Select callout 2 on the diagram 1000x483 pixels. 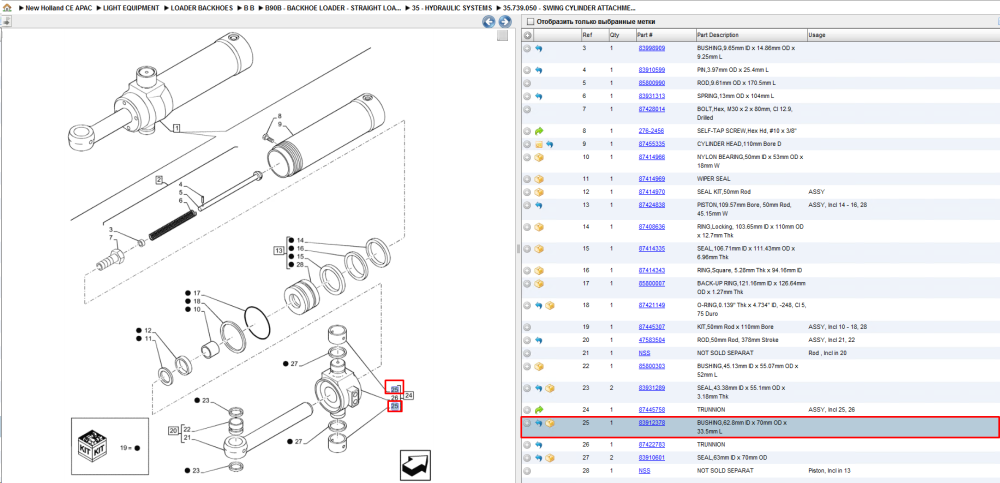pos(159,179)
